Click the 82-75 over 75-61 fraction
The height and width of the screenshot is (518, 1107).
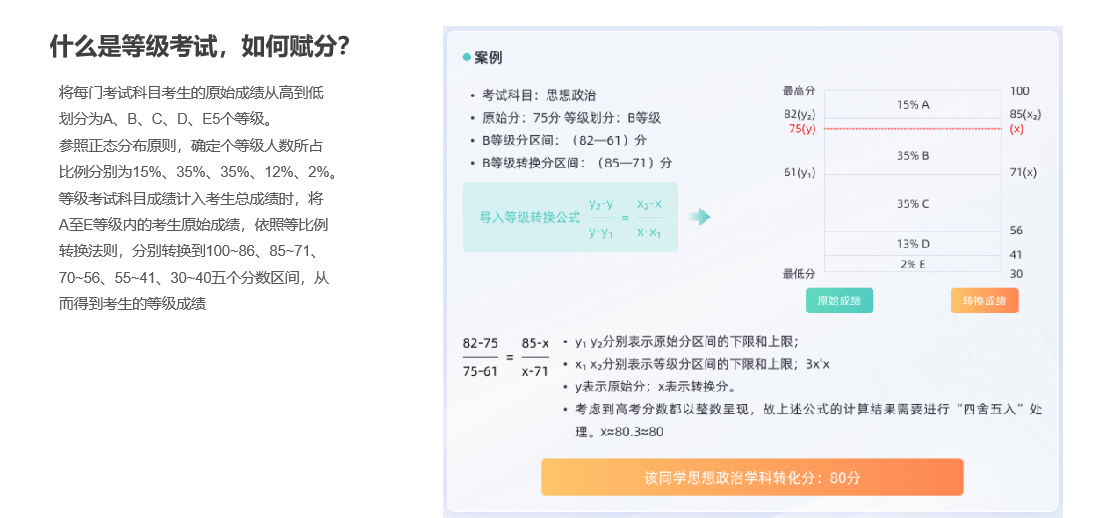(480, 357)
